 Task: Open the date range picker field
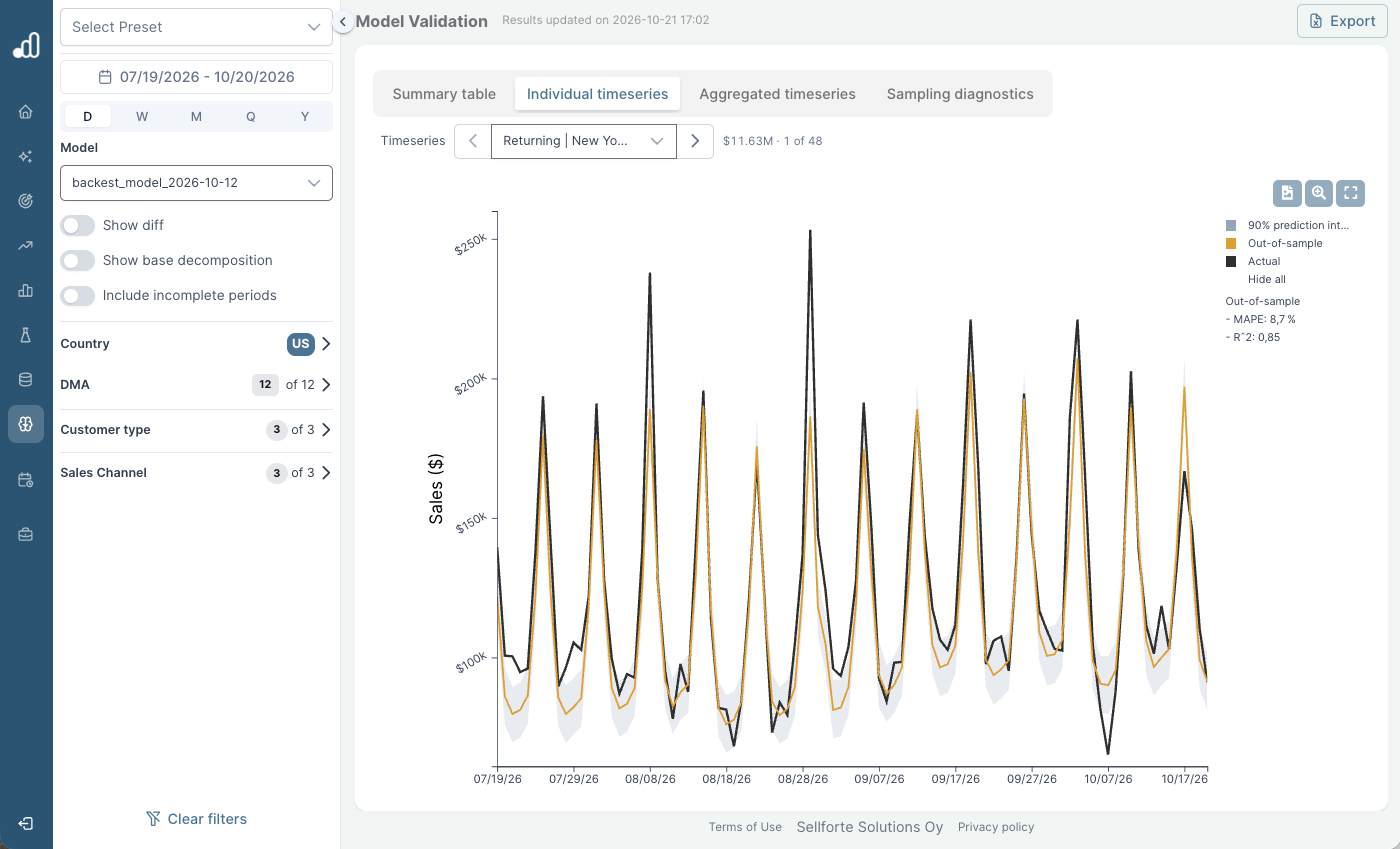point(196,77)
